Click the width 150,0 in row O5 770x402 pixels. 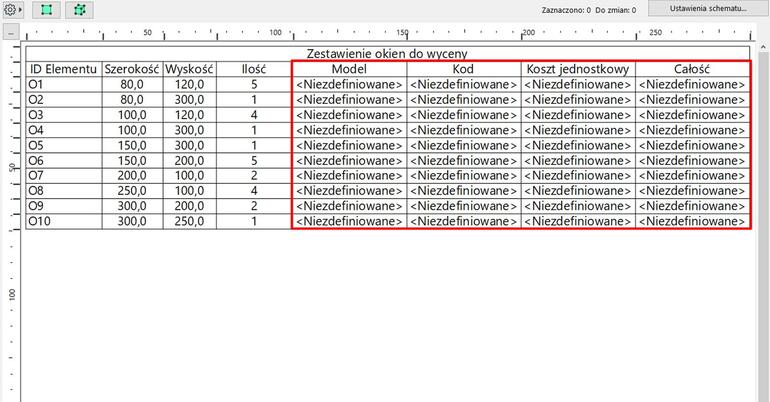pos(132,145)
